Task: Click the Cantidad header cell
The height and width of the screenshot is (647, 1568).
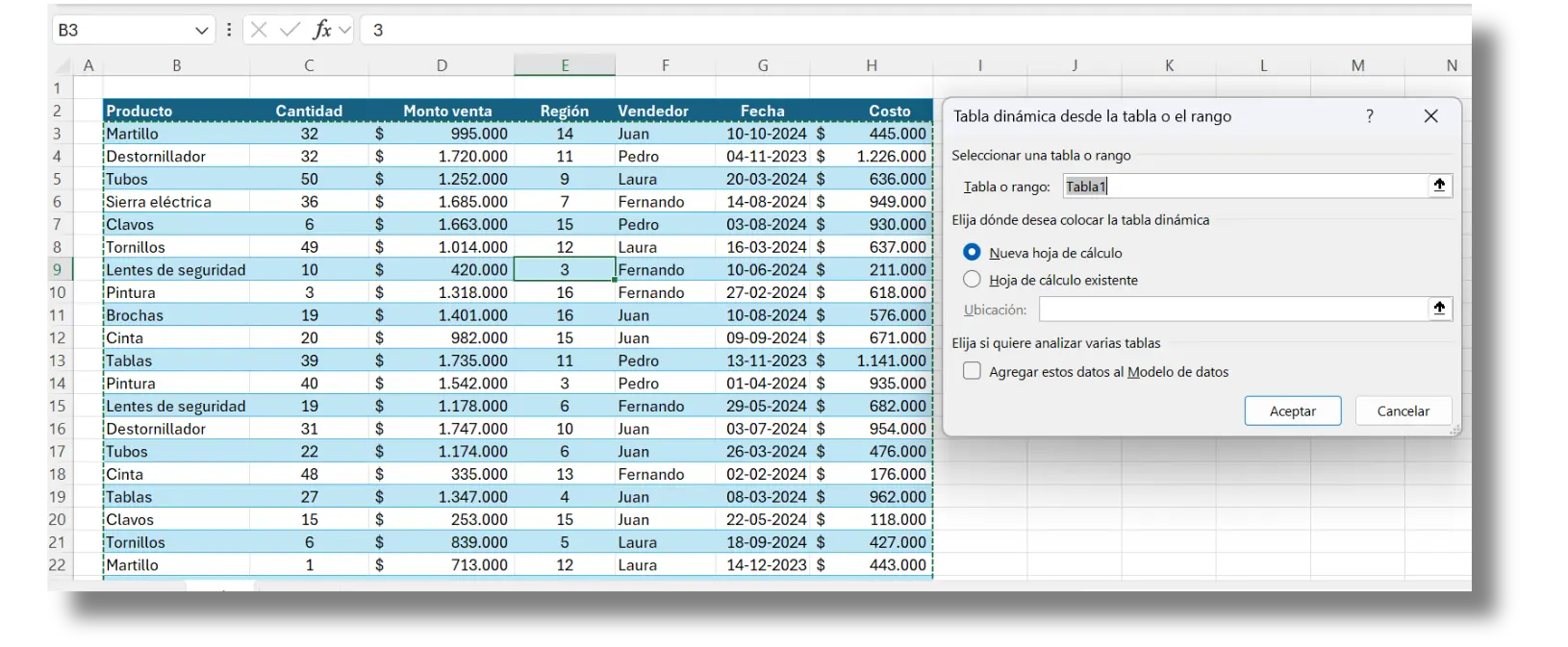Action: pyautogui.click(x=309, y=111)
